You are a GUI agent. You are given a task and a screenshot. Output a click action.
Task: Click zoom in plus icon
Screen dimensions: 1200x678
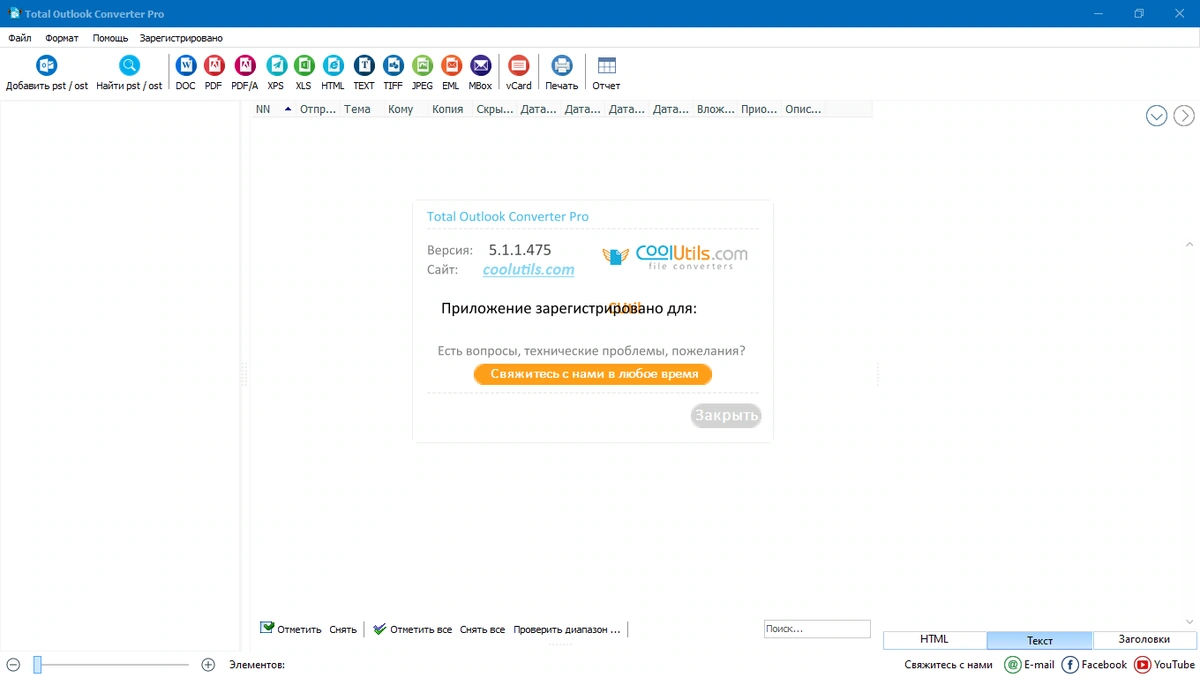[208, 664]
